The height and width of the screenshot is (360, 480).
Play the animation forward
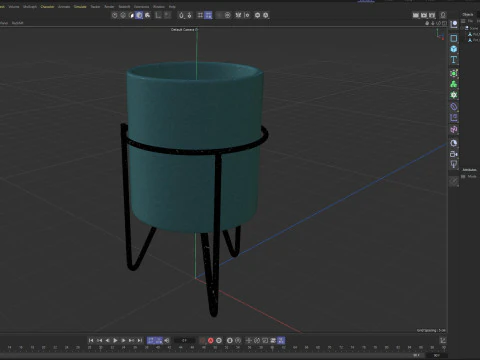point(115,340)
